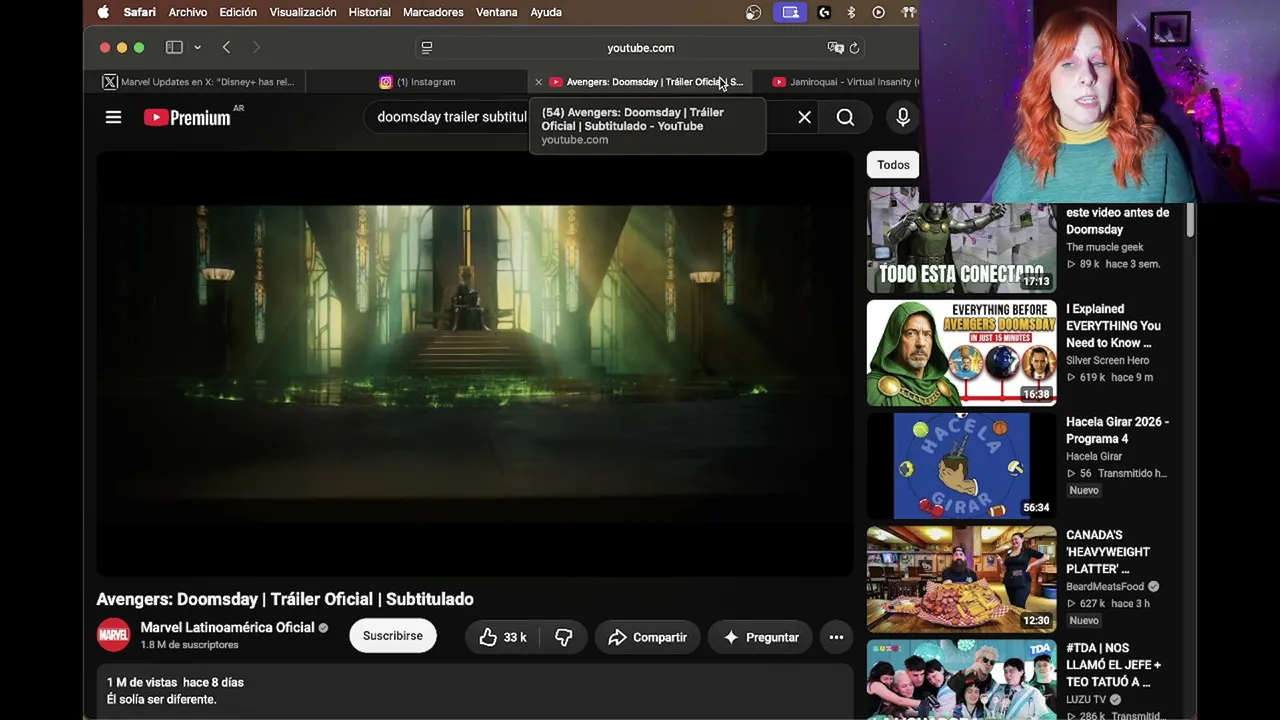This screenshot has width=1280, height=720.
Task: Open the Hacela Girar 2026 thumbnail
Action: 961,466
